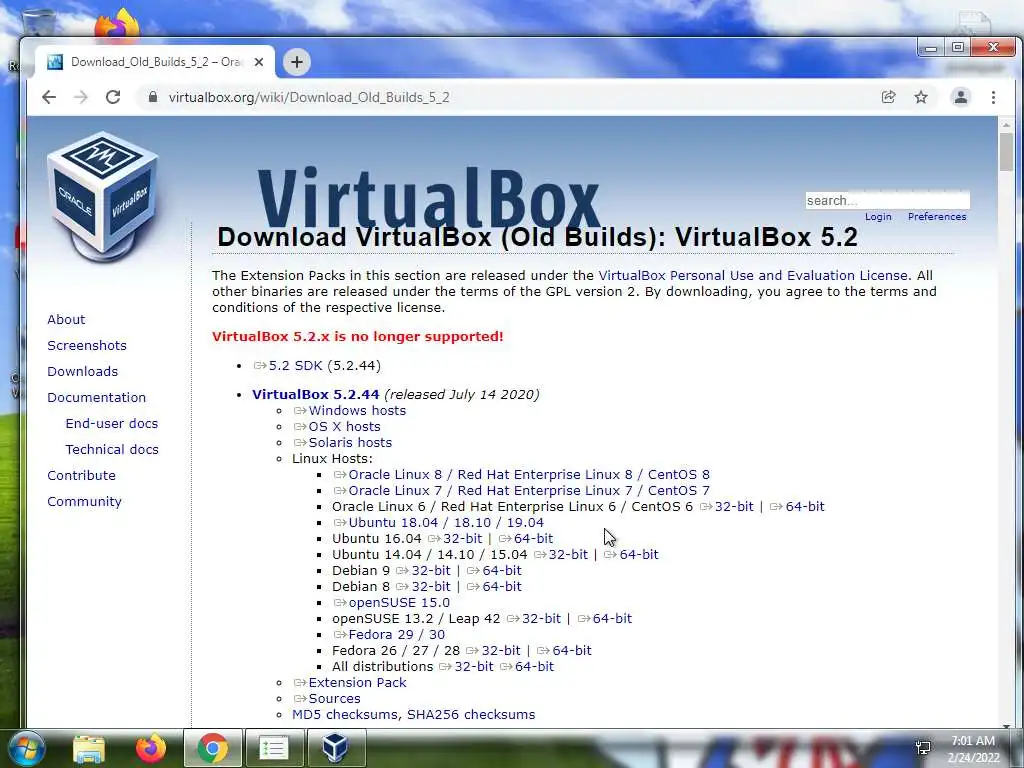Select the Download_Old_Builds_5_2 browser tab
Viewport: 1024px width, 768px height.
pos(153,62)
